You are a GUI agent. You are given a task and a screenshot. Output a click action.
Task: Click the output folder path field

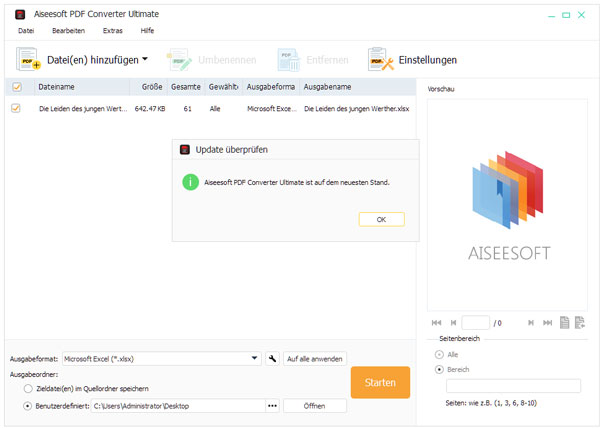178,406
